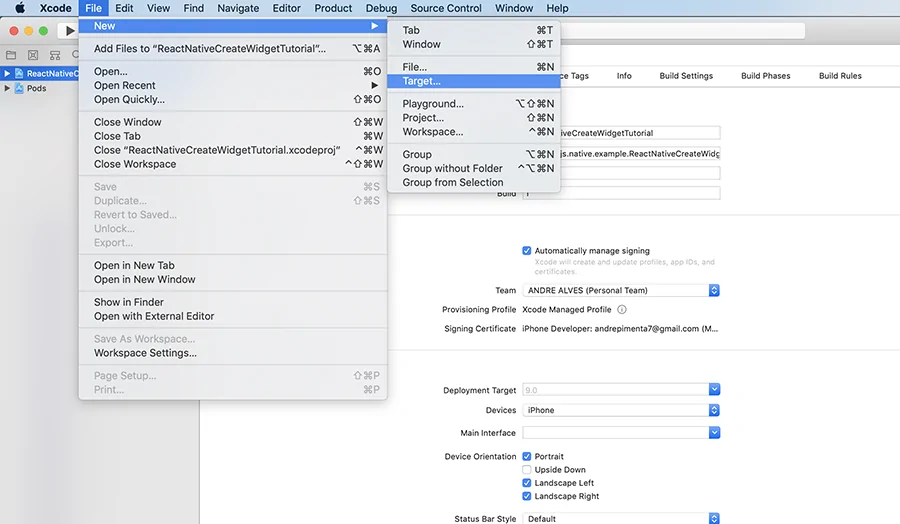This screenshot has width=900, height=524.
Task: Select Project... menu item
Action: pos(474,118)
